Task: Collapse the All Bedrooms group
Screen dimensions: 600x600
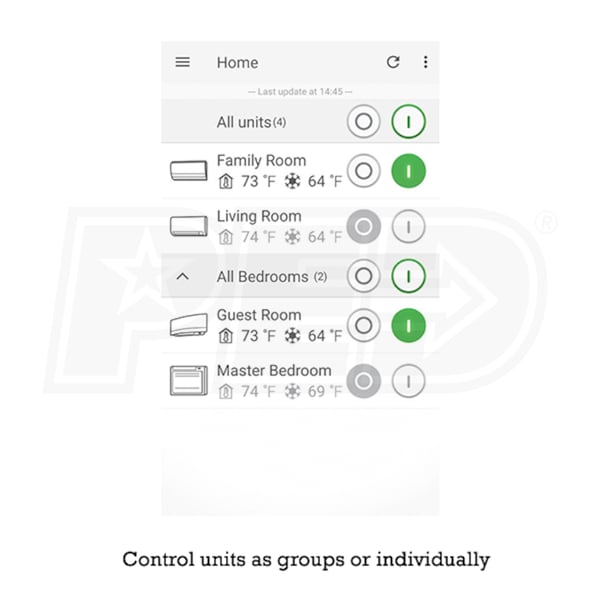Action: click(x=182, y=276)
